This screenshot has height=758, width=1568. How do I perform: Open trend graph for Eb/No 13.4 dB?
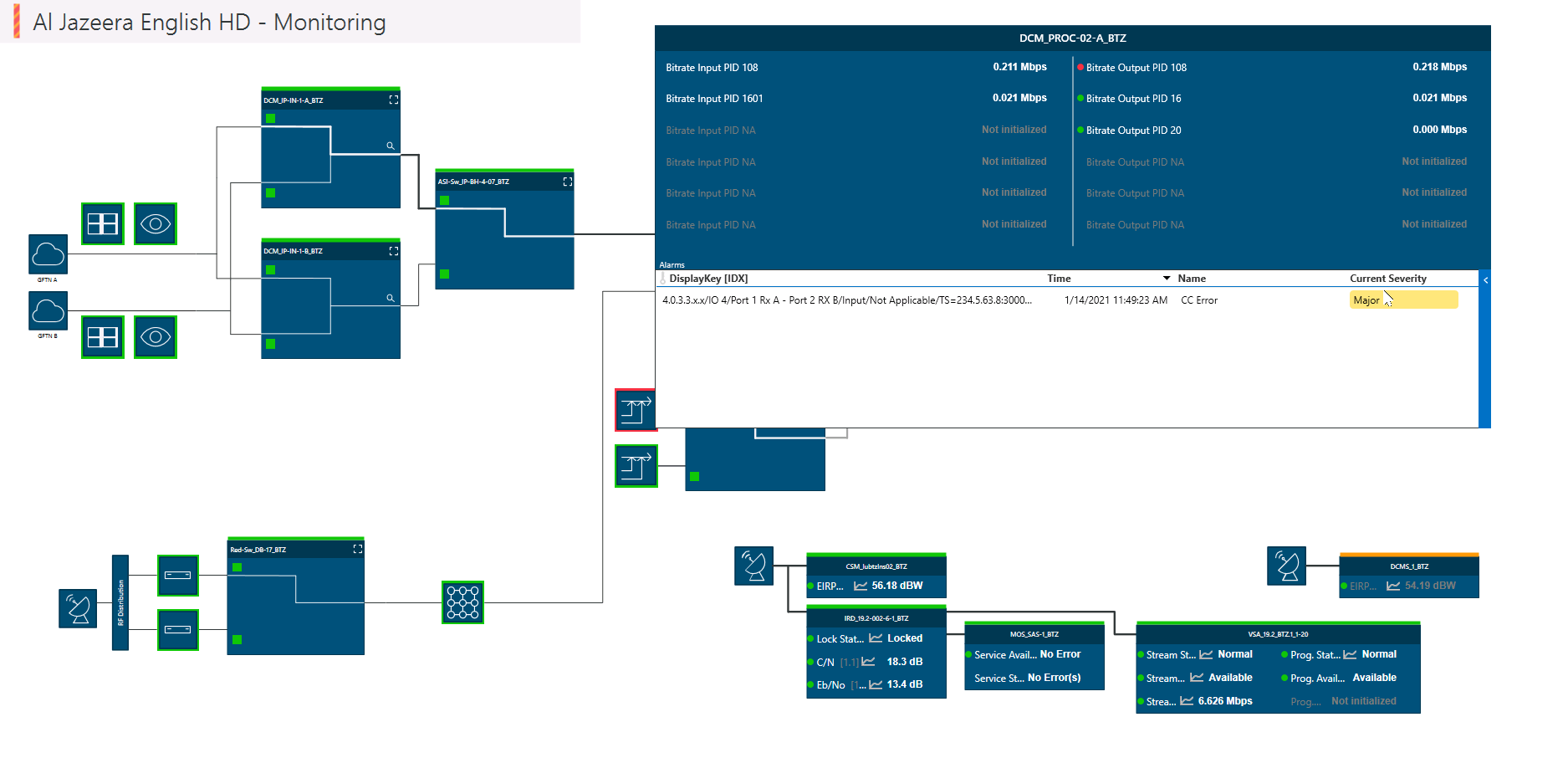tap(876, 684)
